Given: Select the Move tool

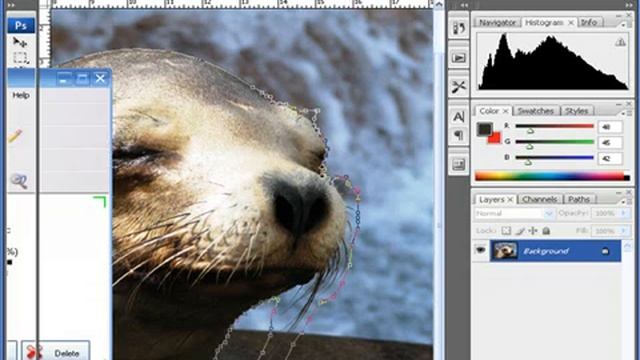Looking at the screenshot, I should 19,42.
